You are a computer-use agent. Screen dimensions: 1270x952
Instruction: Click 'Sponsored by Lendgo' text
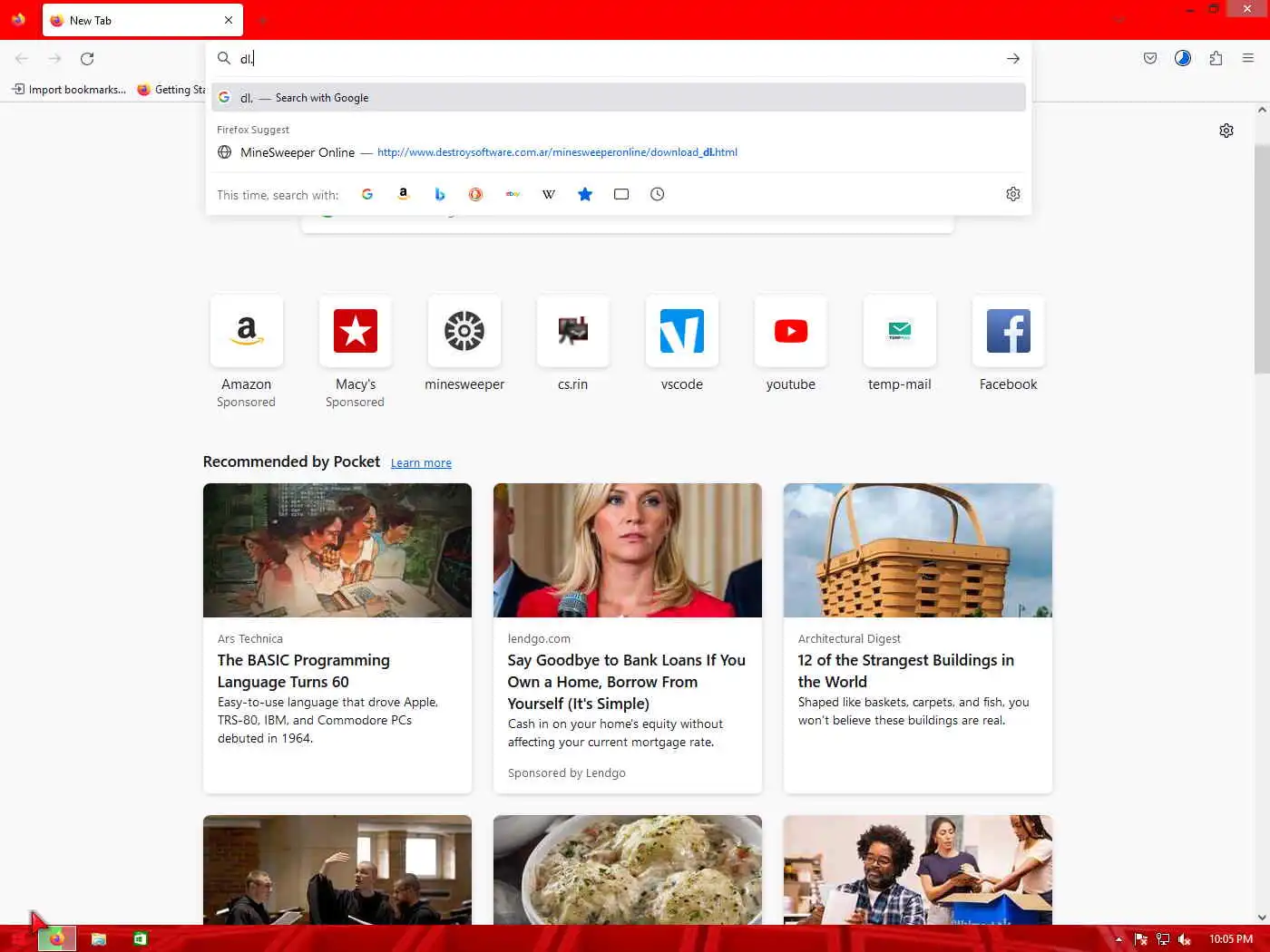[x=567, y=773]
